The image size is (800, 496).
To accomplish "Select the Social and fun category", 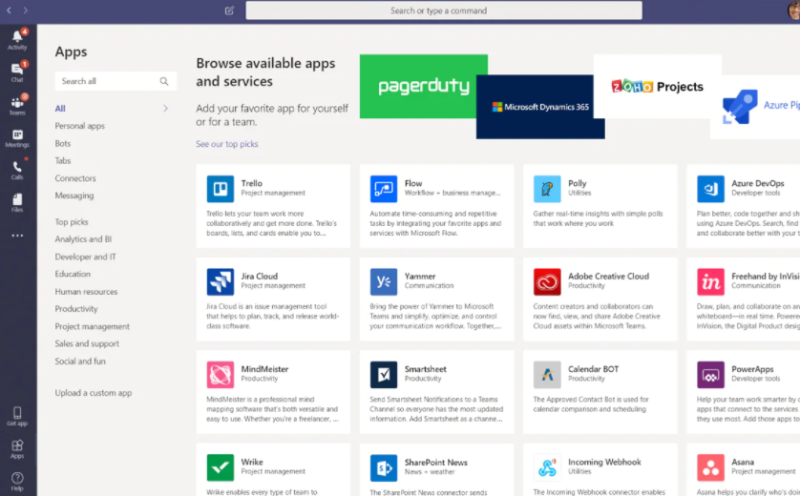I will pyautogui.click(x=80, y=361).
